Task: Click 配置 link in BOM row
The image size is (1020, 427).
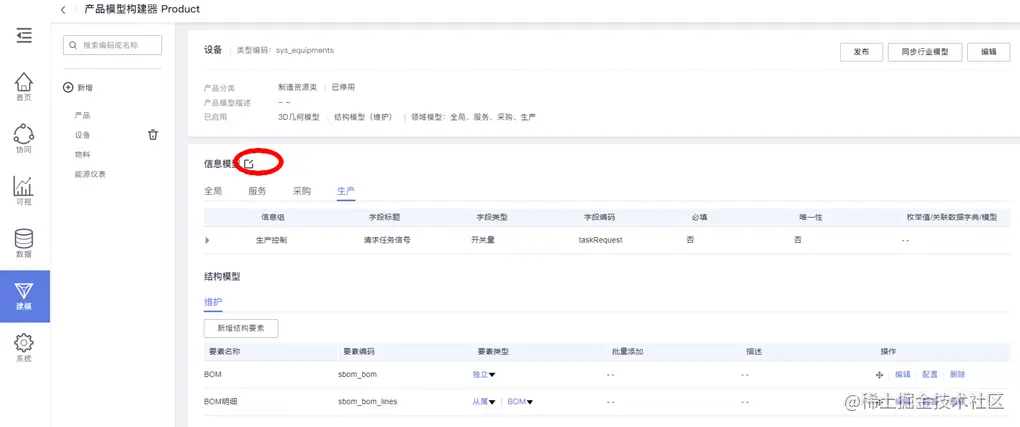Action: coord(930,375)
